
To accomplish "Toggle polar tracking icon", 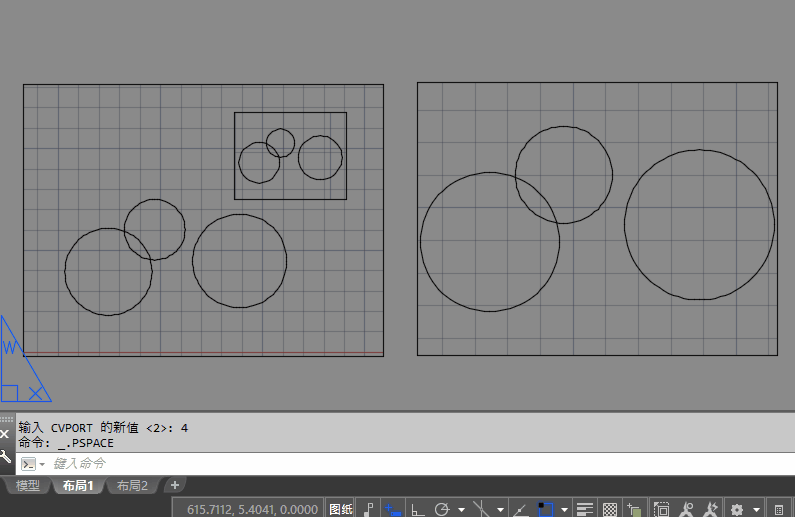I will tap(442, 509).
